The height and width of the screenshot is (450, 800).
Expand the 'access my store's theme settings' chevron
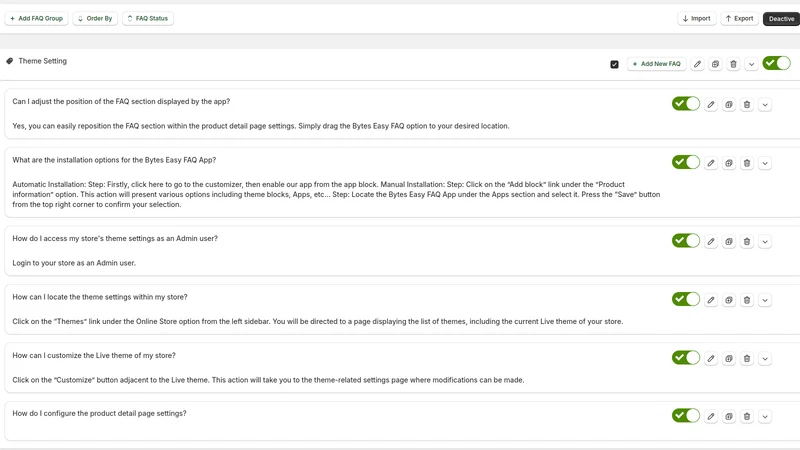pos(765,242)
